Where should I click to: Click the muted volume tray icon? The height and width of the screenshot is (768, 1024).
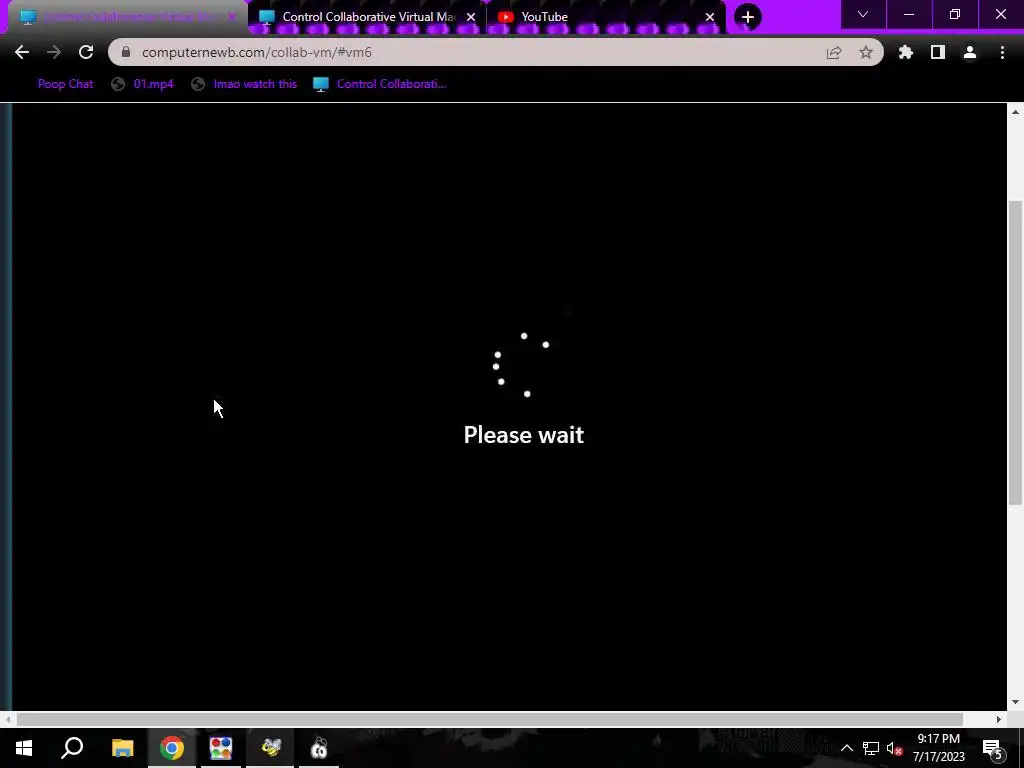[x=894, y=748]
